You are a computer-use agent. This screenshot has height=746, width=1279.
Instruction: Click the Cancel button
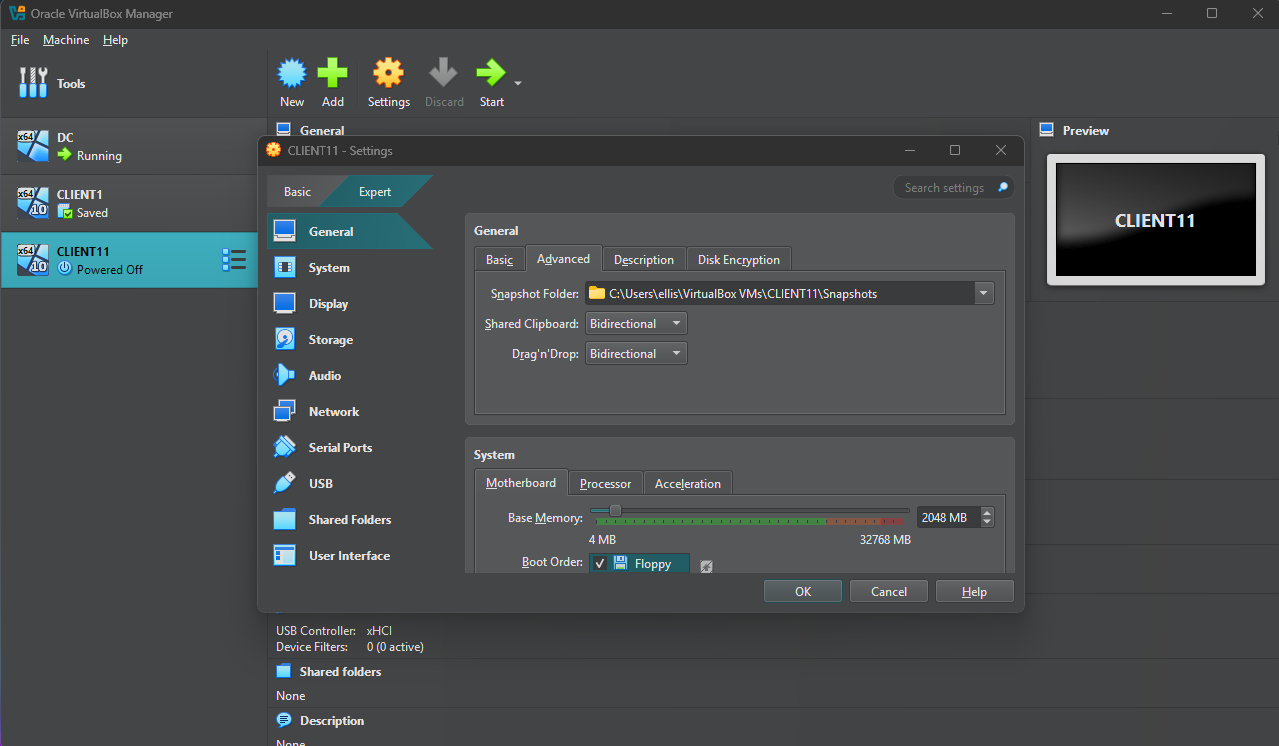coord(889,591)
